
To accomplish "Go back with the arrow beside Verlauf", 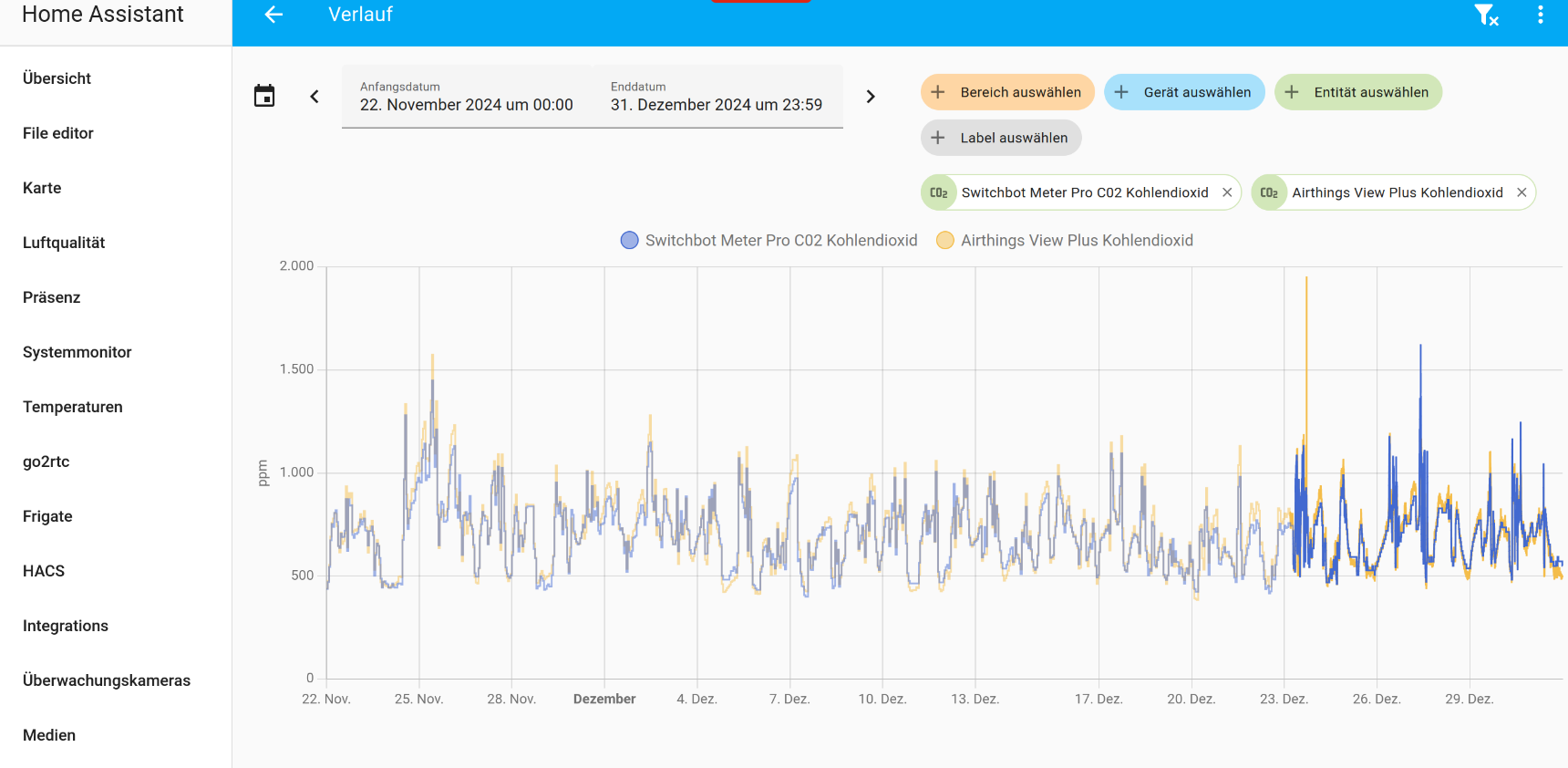I will [273, 15].
